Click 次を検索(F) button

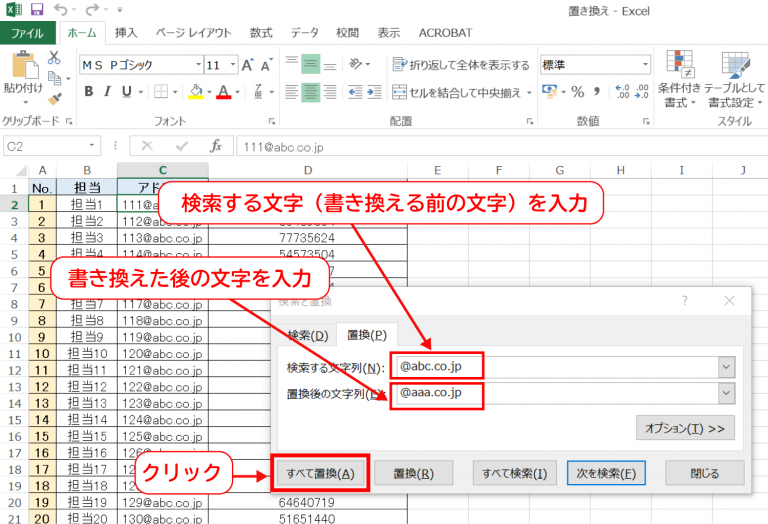[606, 474]
